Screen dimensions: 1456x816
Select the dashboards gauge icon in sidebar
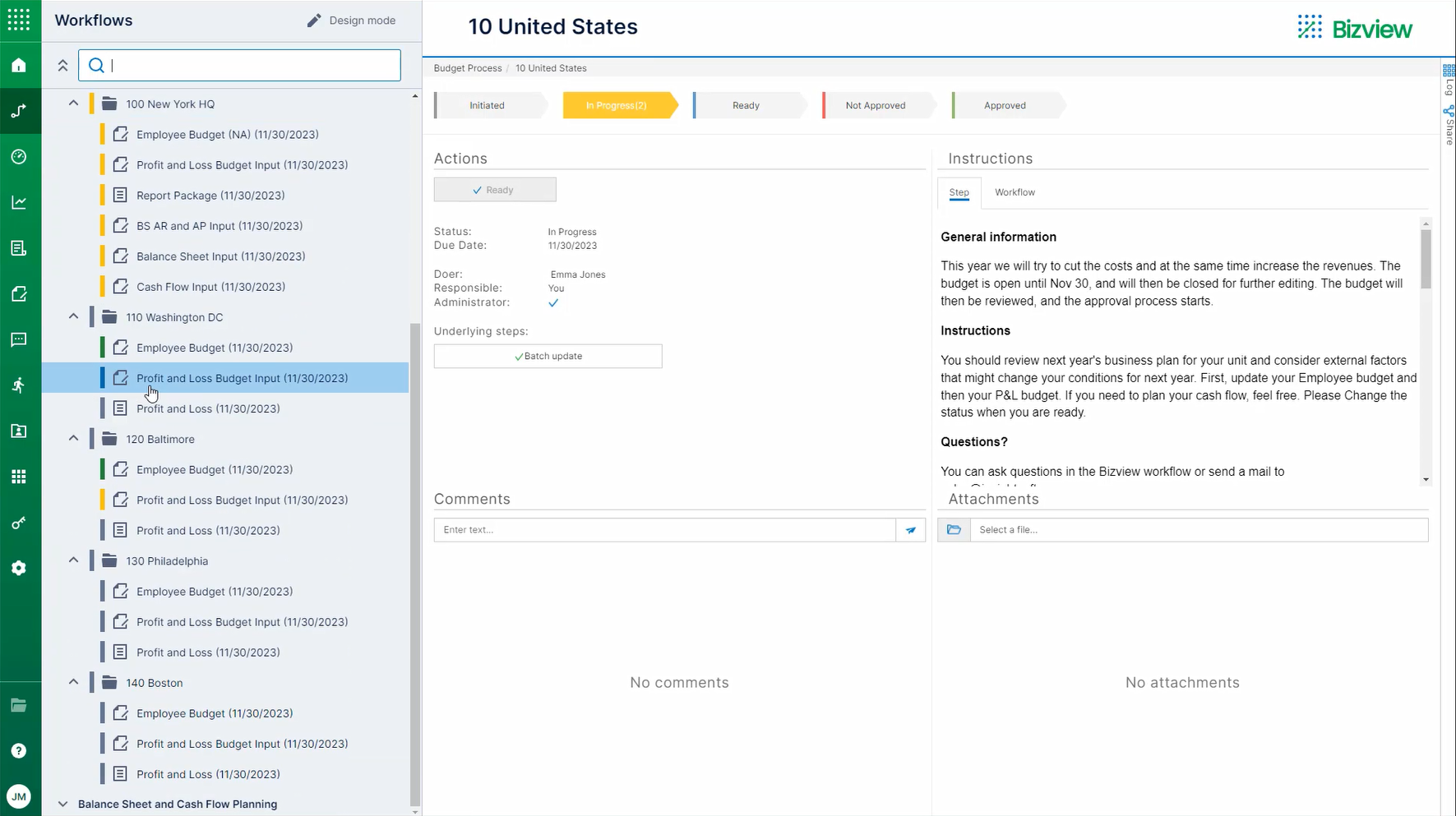pyautogui.click(x=20, y=157)
